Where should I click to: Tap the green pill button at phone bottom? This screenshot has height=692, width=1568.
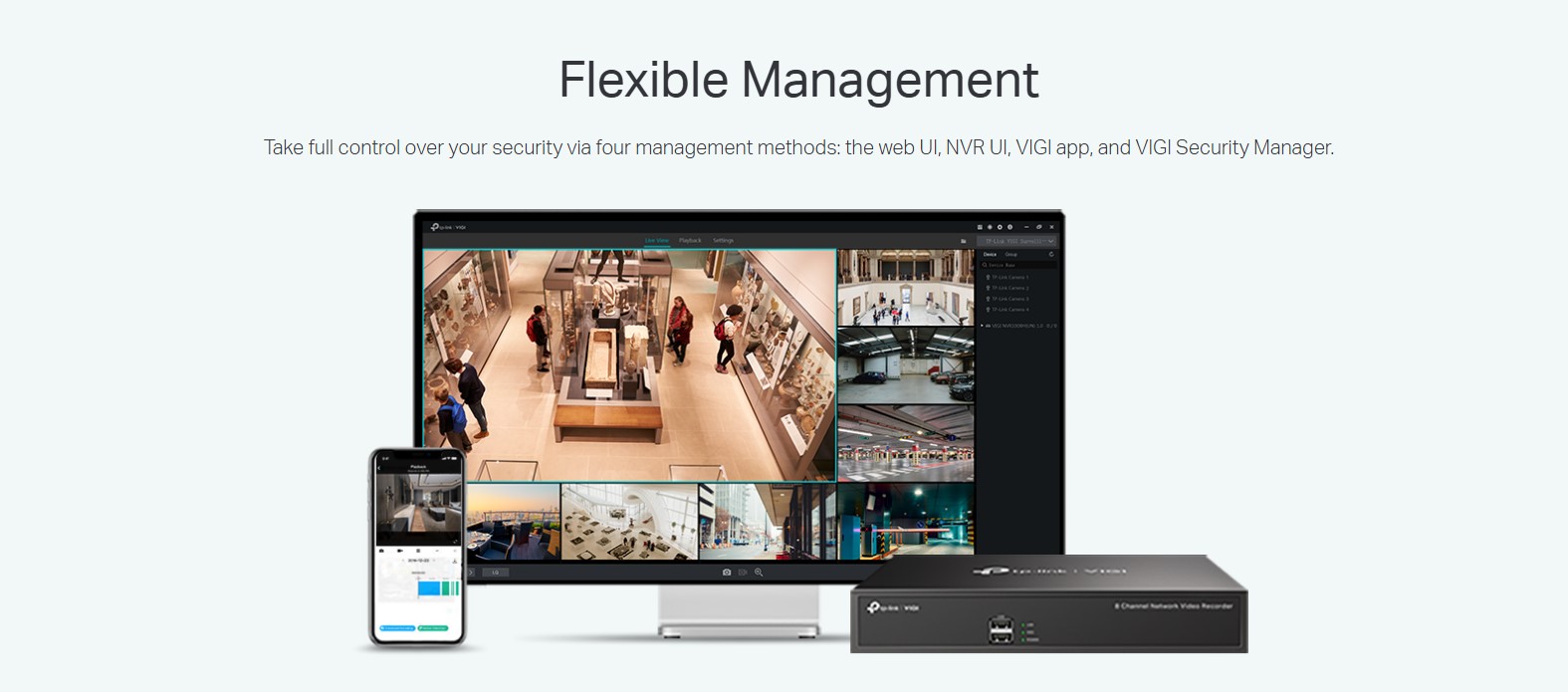432,628
